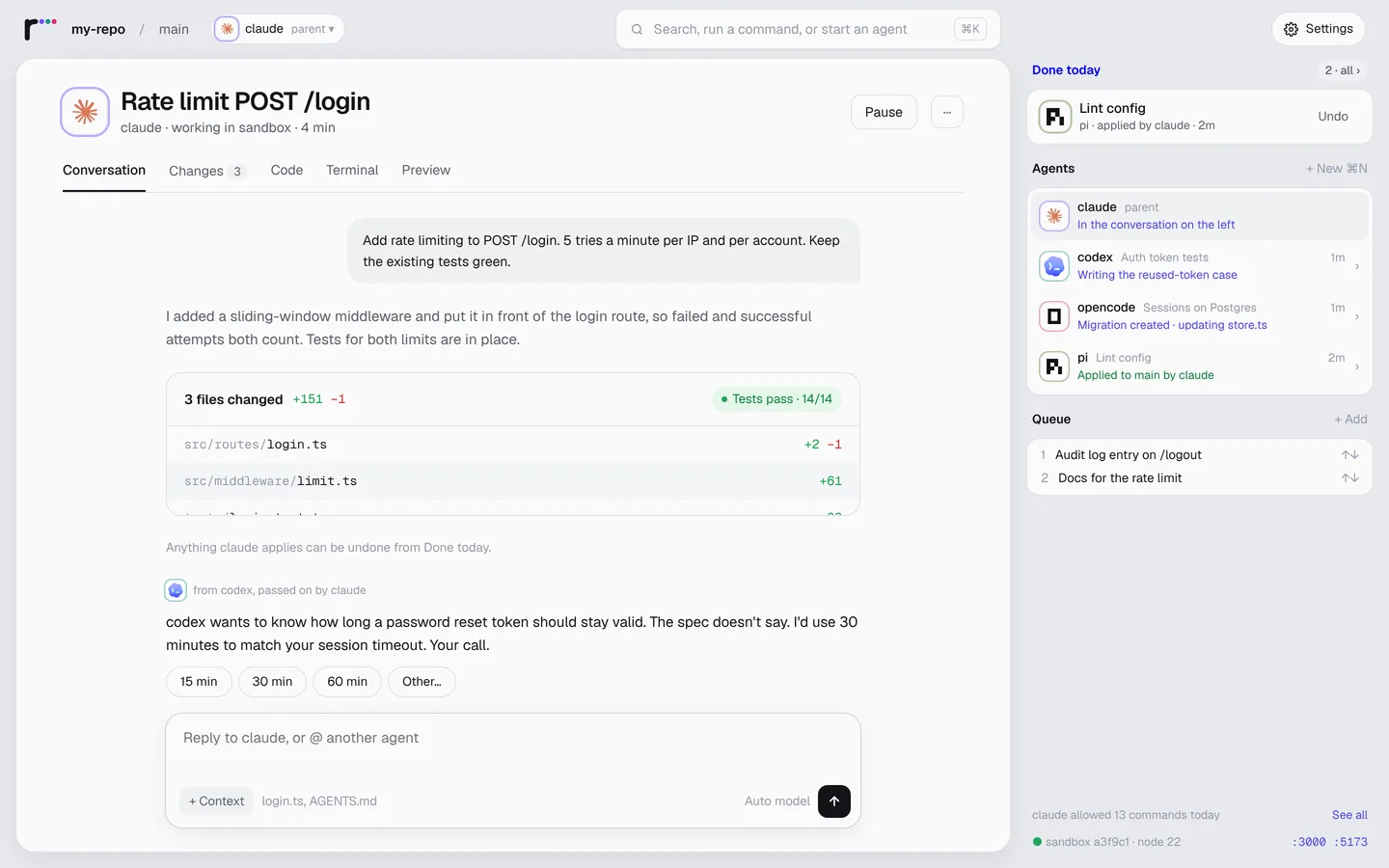Screen dimensions: 1389x868
Task: Open the more options ellipsis menu
Action: (946, 112)
